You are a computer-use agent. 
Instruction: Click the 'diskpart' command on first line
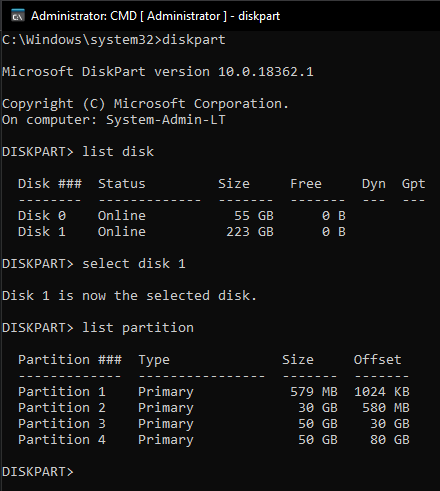[x=194, y=40]
